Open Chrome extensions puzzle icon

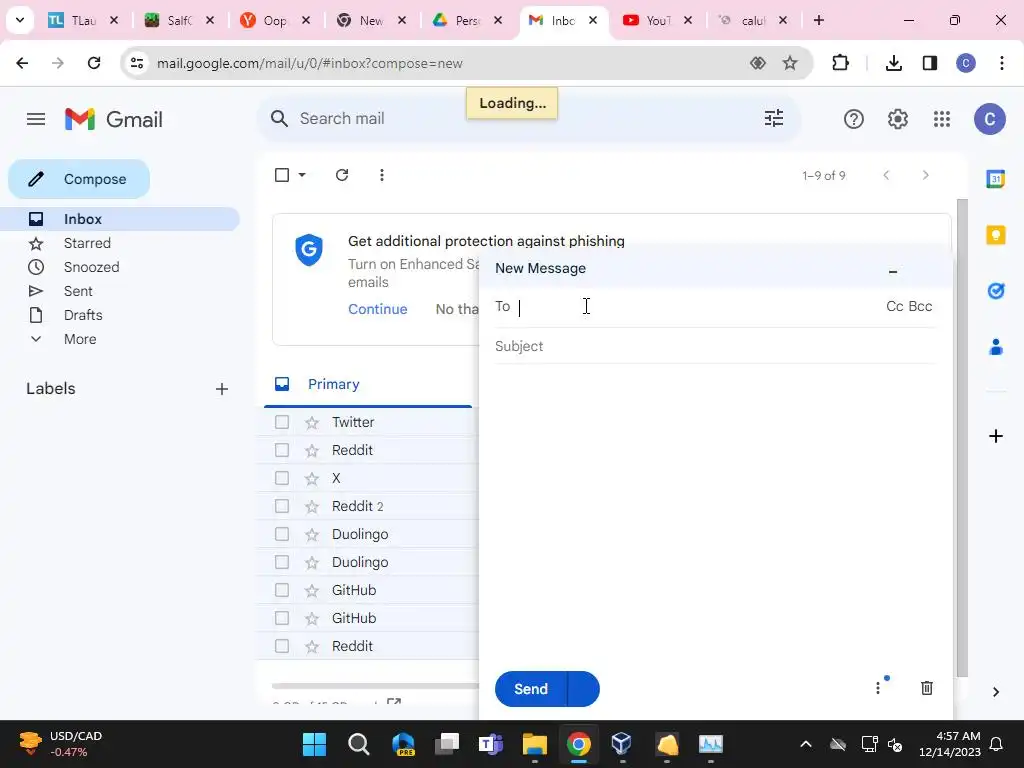click(840, 63)
